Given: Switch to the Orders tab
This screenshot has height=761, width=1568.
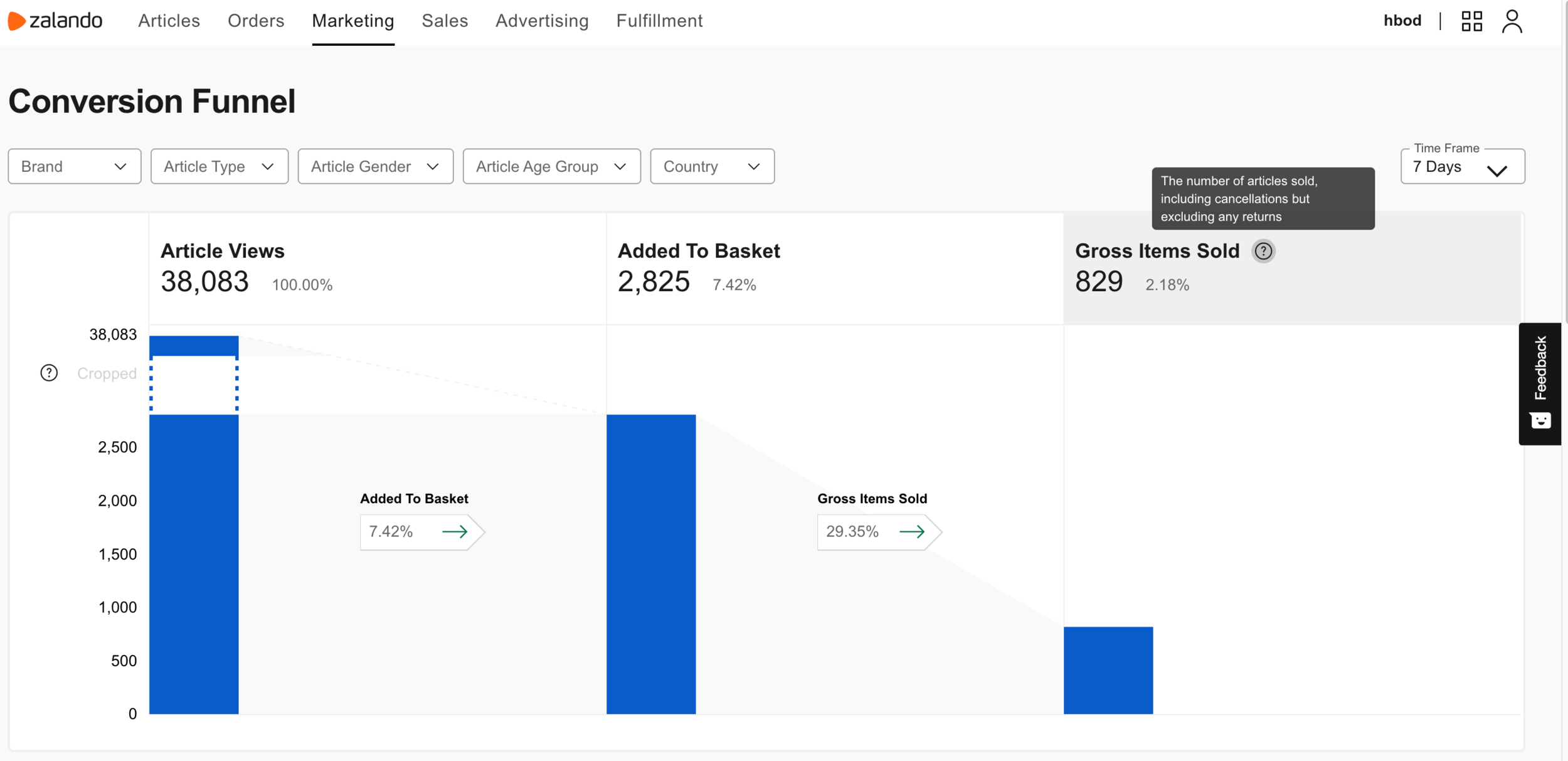Looking at the screenshot, I should [256, 21].
